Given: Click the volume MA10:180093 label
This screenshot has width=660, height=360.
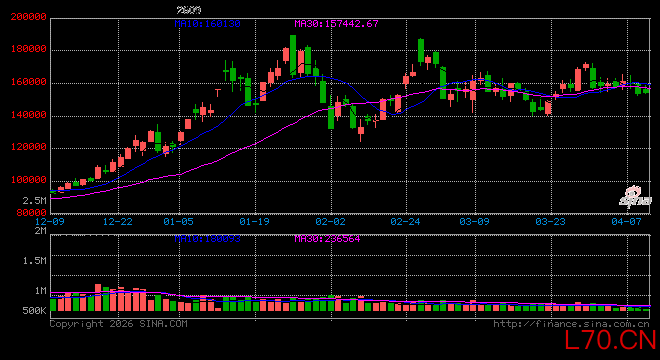Looking at the screenshot, I should pyautogui.click(x=208, y=239).
